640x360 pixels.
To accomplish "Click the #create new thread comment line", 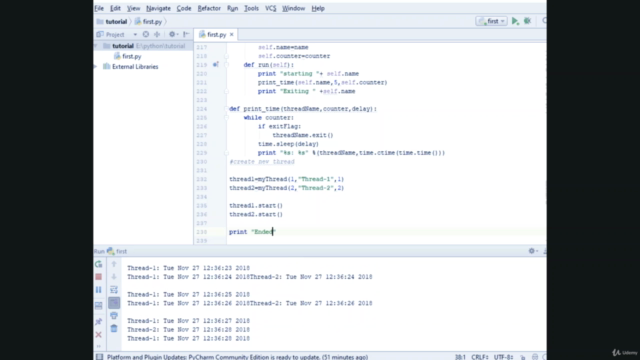I will (262, 162).
